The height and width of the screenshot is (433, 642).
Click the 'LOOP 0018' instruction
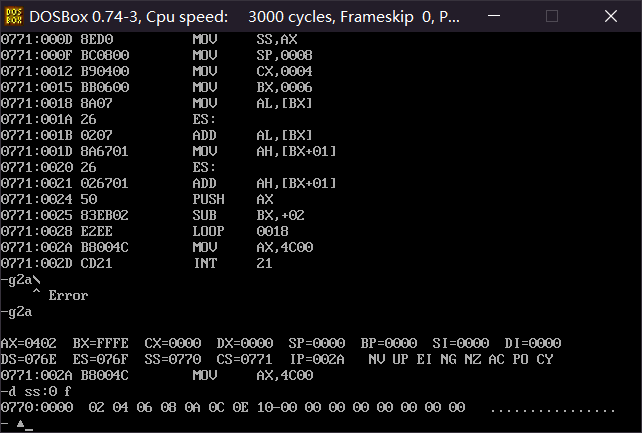pyautogui.click(x=241, y=231)
